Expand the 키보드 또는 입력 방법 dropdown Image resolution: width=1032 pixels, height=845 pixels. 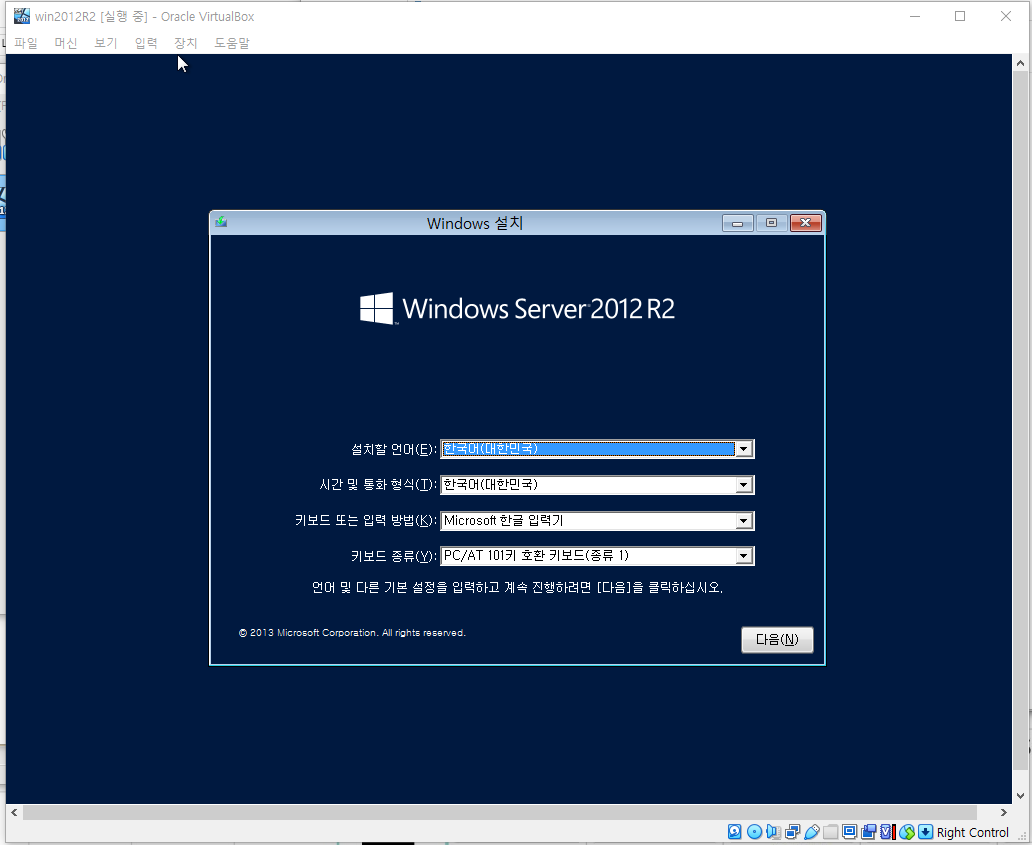pos(743,521)
